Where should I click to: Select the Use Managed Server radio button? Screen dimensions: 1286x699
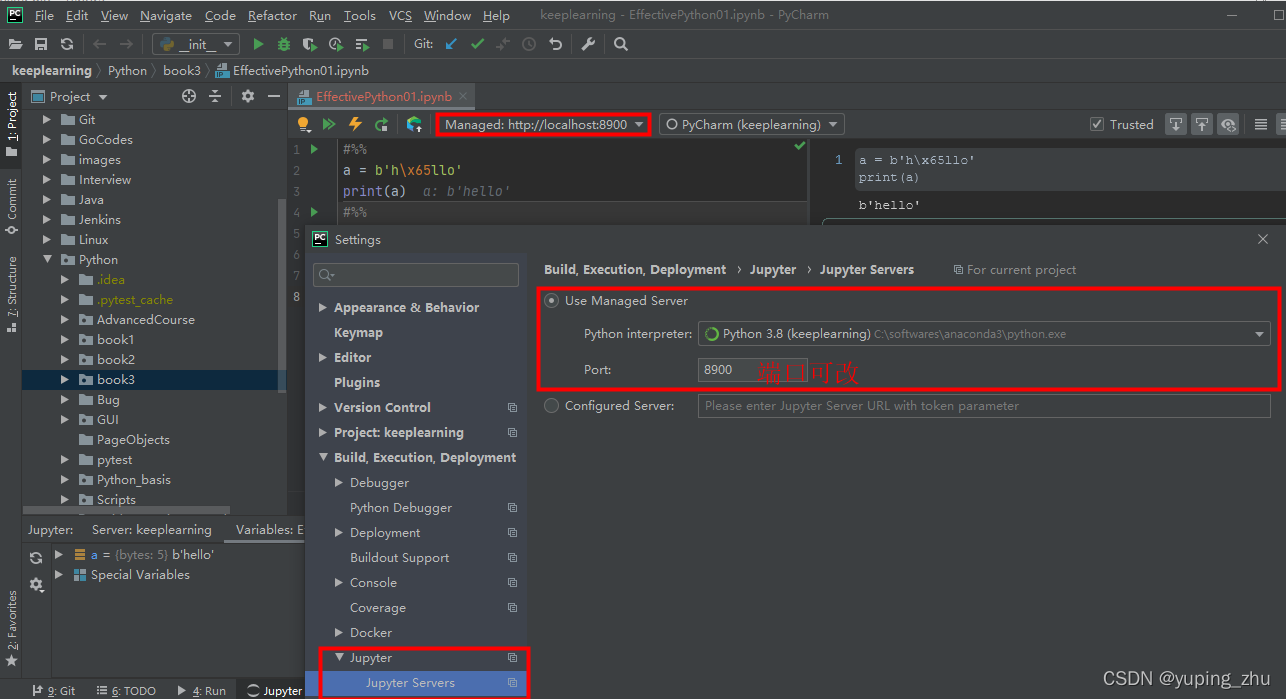551,301
